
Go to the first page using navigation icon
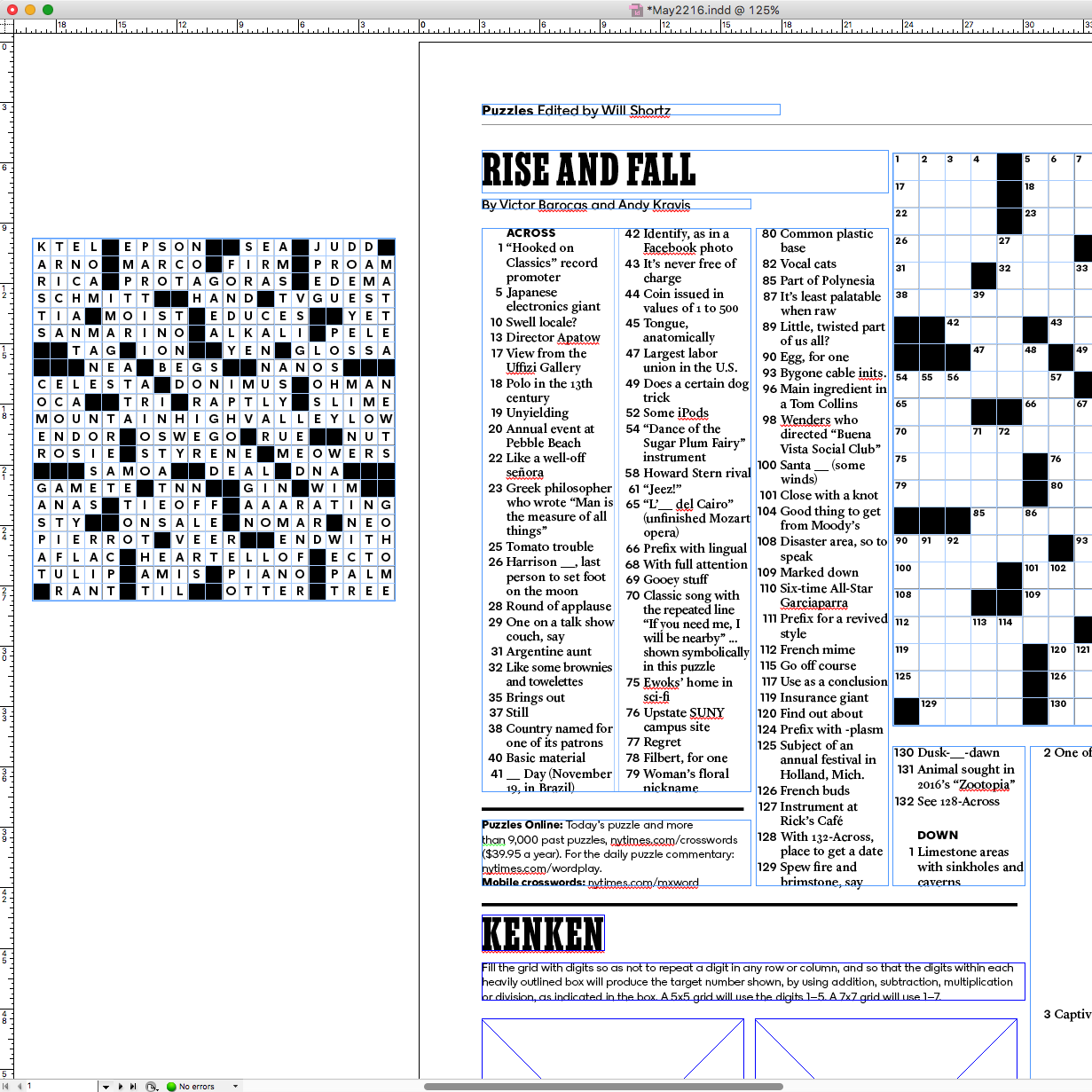[5, 1086]
